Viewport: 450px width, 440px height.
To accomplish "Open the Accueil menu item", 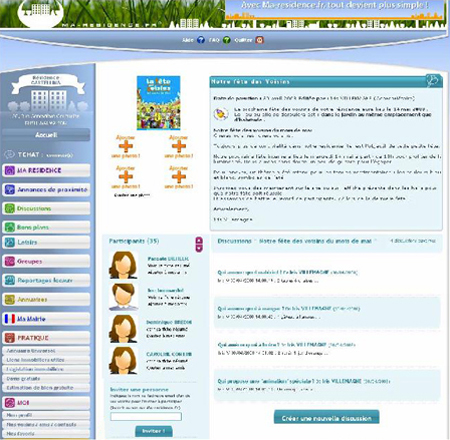I will [46, 135].
